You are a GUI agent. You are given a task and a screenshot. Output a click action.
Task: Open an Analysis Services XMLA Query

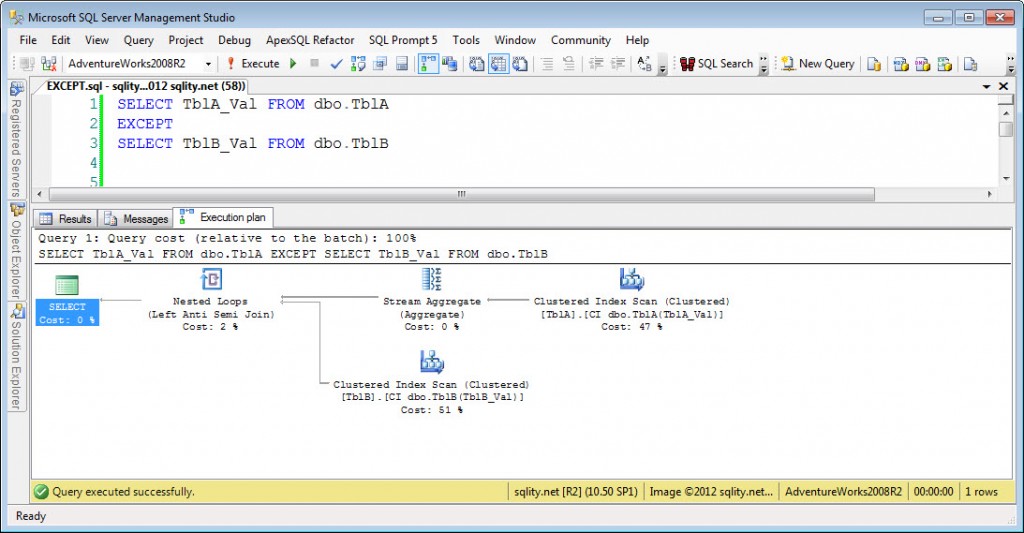944,64
